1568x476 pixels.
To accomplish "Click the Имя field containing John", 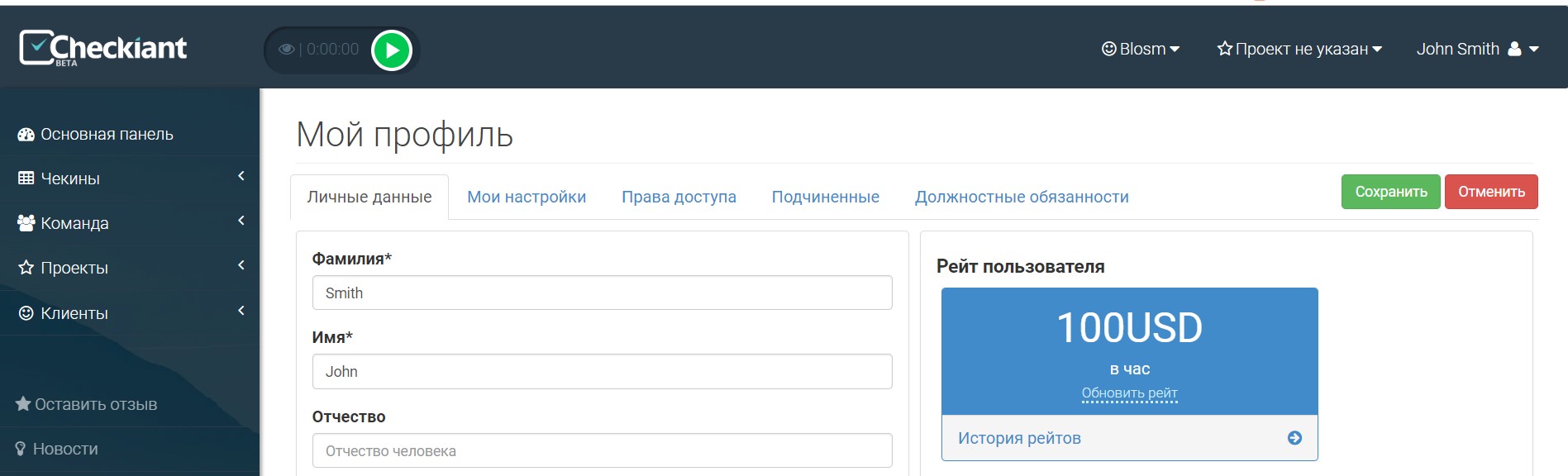I will pyautogui.click(x=603, y=371).
